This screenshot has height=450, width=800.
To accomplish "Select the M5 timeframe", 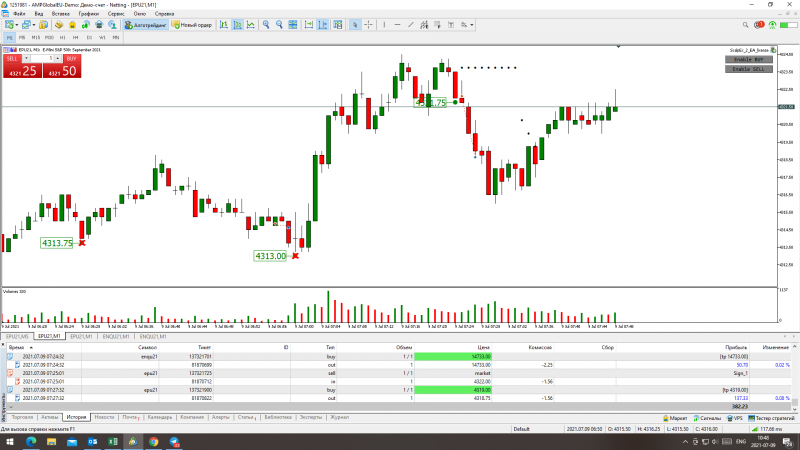I will click(22, 37).
